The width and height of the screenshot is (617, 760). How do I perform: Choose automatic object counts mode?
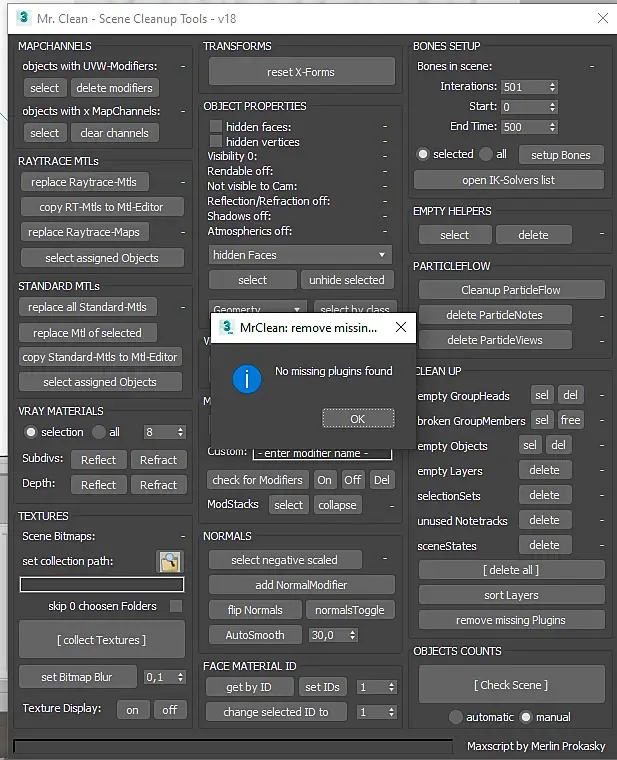[456, 717]
